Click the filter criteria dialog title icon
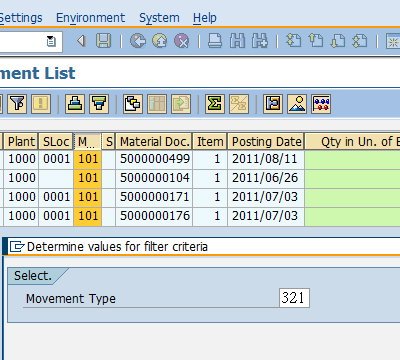 tap(17, 247)
